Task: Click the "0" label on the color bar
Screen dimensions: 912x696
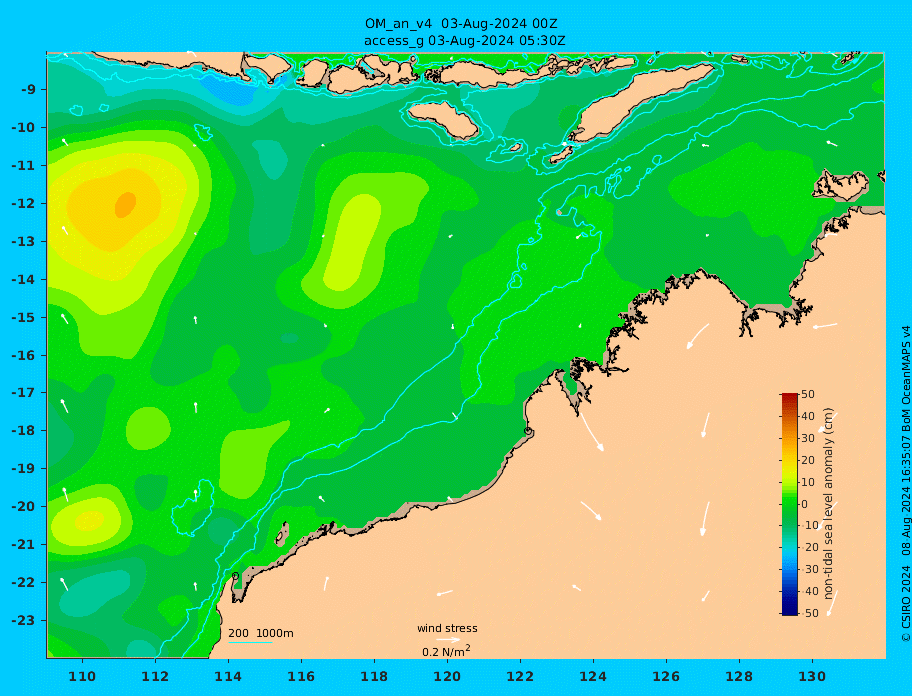Action: coord(804,504)
